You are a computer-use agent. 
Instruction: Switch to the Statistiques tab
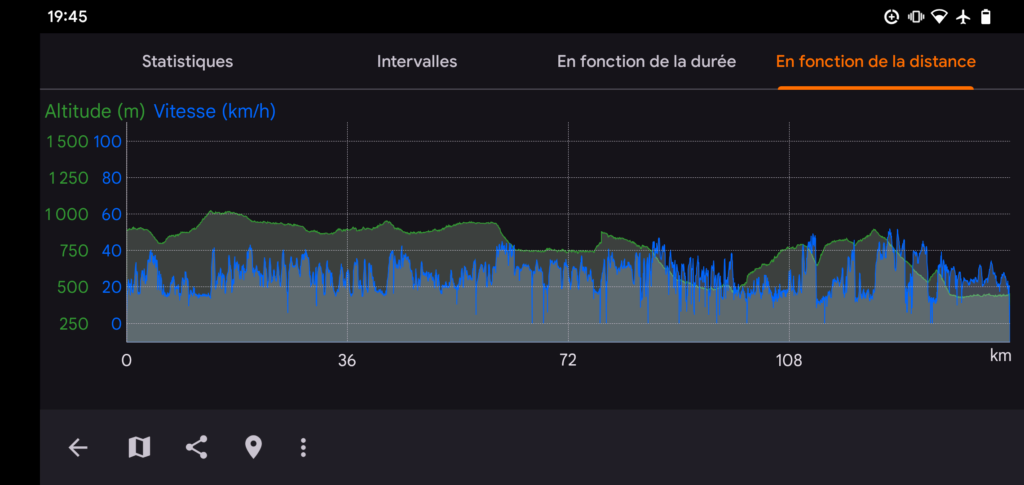coord(187,61)
